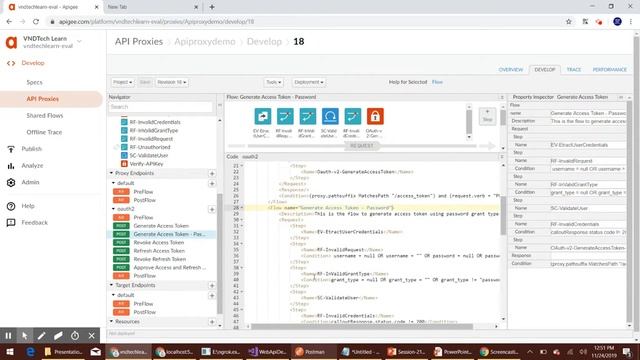Open Windows Start menu
The height and width of the screenshot is (360, 640).
point(10,351)
